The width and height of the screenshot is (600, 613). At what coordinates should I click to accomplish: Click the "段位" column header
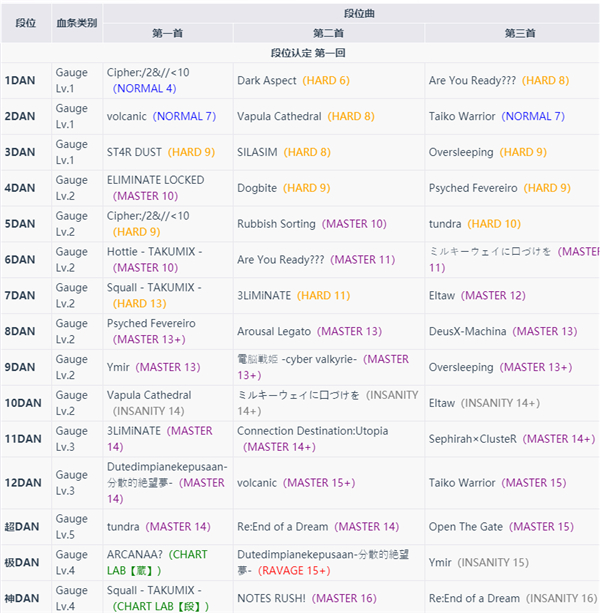click(x=26, y=22)
